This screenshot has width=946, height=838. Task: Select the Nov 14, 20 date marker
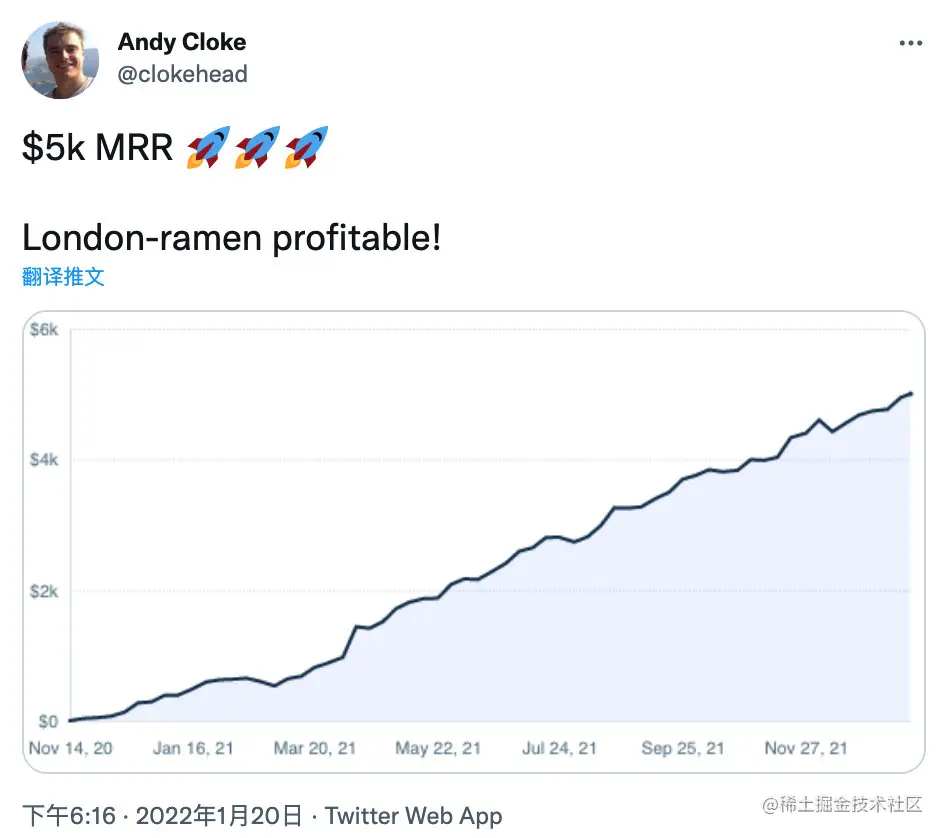71,748
